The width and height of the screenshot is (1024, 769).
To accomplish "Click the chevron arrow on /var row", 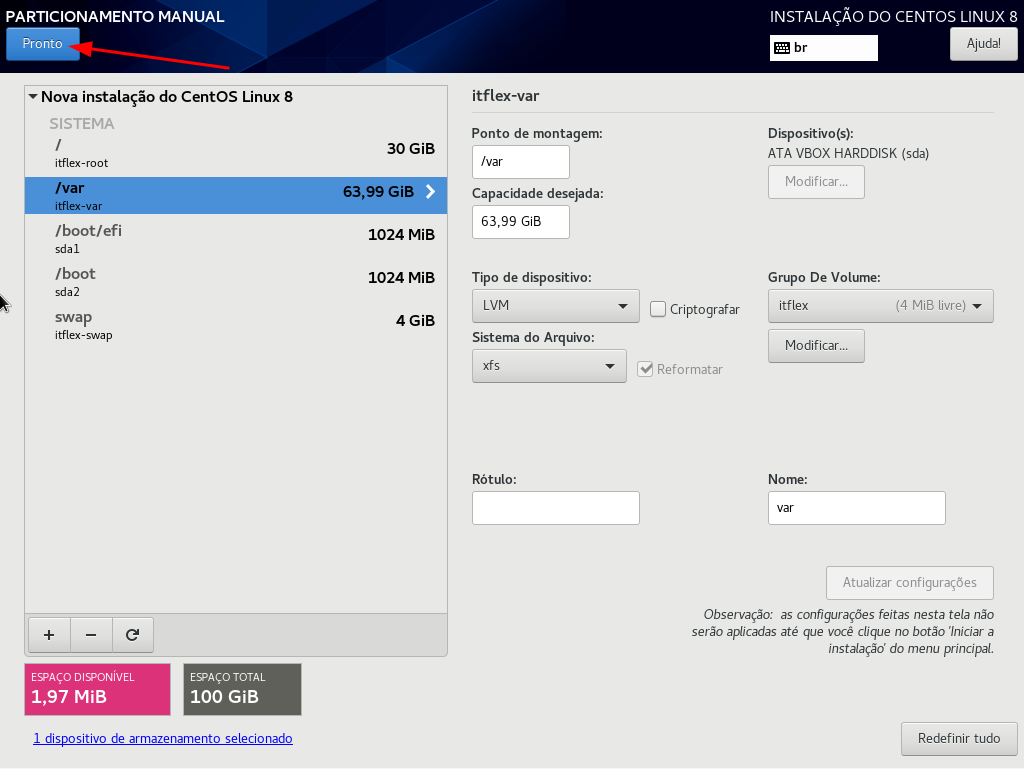I will point(430,191).
